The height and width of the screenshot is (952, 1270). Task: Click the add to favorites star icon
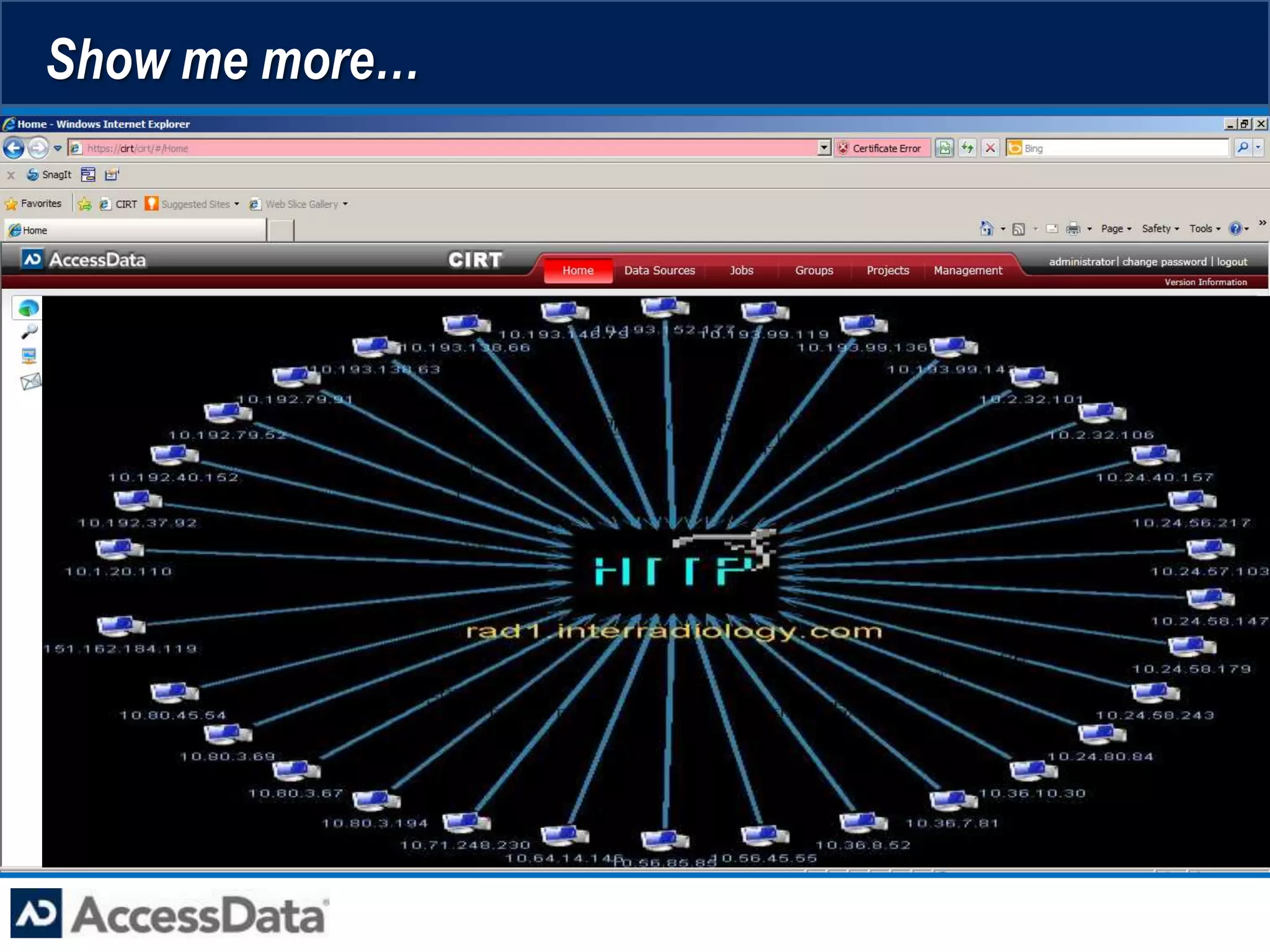85,204
